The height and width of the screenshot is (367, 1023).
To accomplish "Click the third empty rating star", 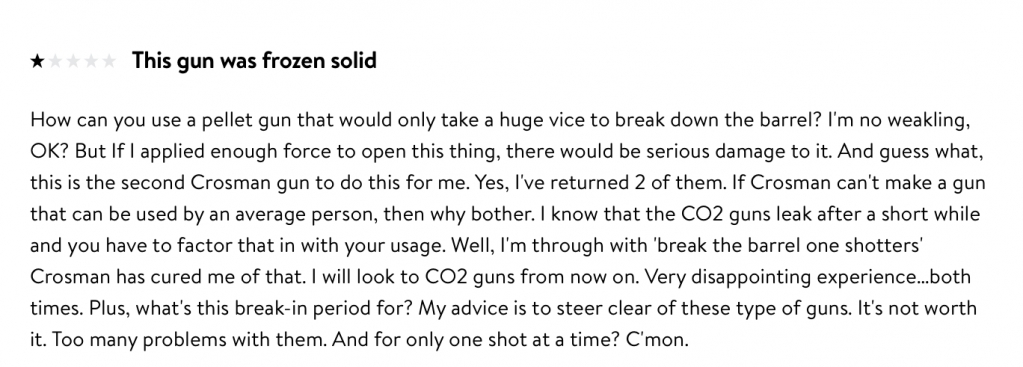I will click(x=73, y=61).
